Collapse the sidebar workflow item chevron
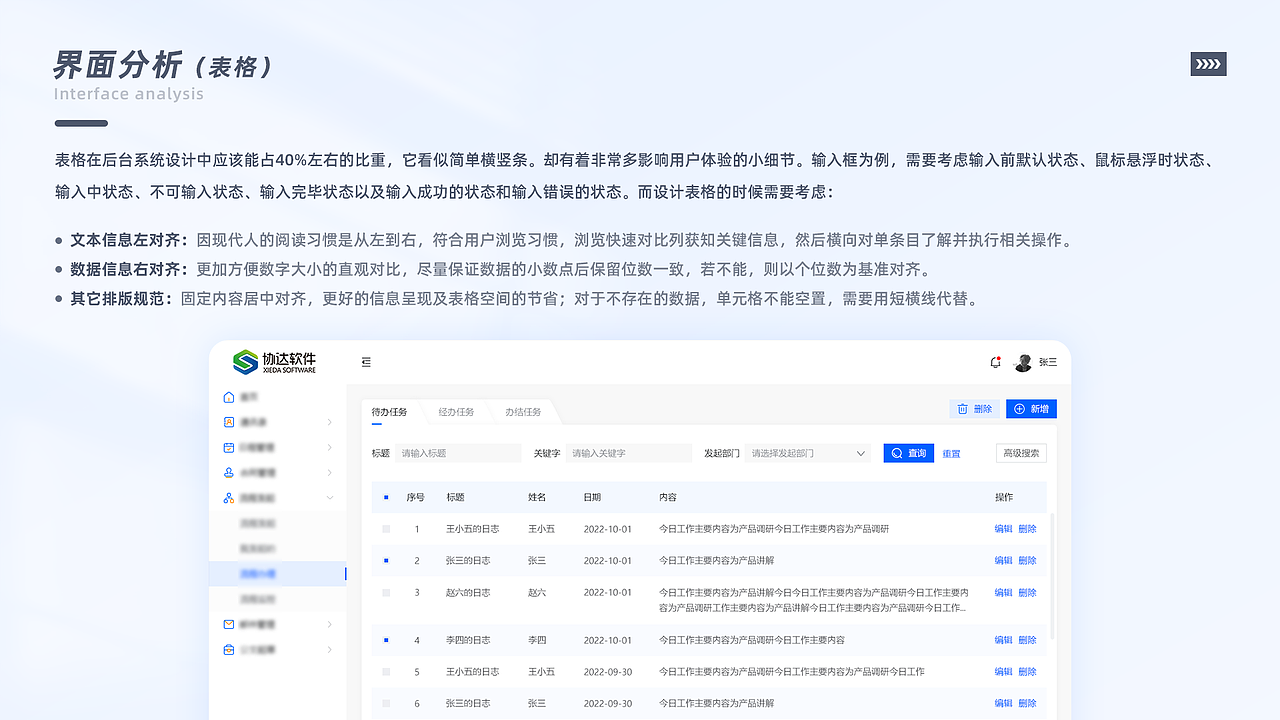 (x=330, y=498)
